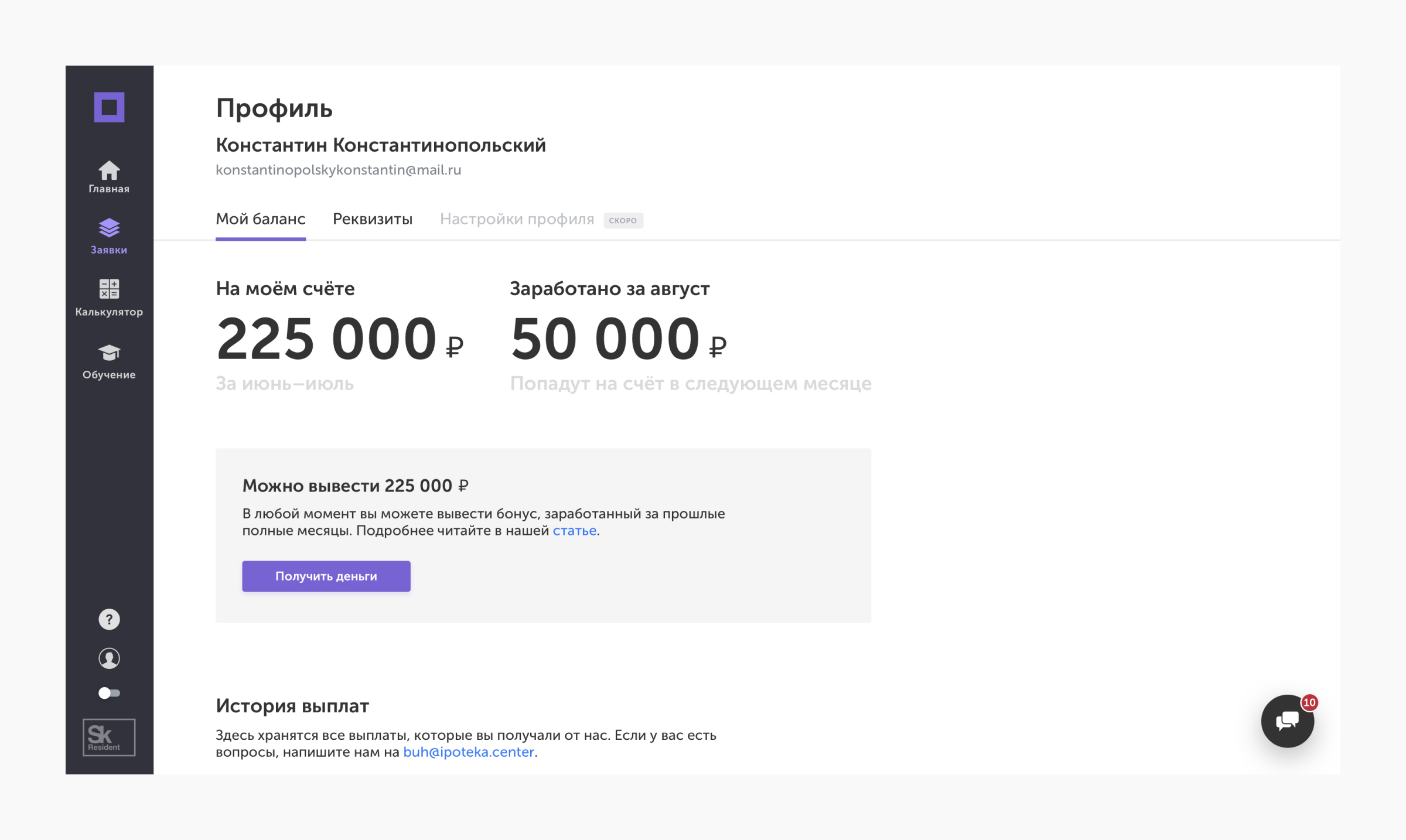
Task: Open the Калькулятор tool
Action: [109, 298]
